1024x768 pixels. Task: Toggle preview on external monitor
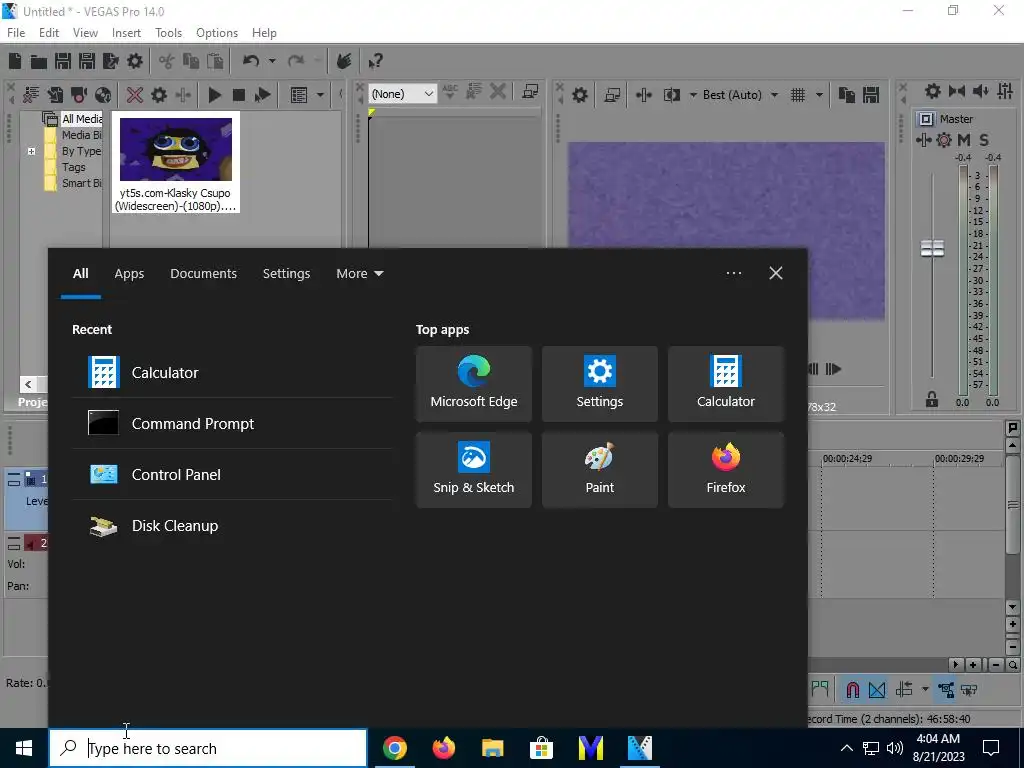[x=612, y=95]
